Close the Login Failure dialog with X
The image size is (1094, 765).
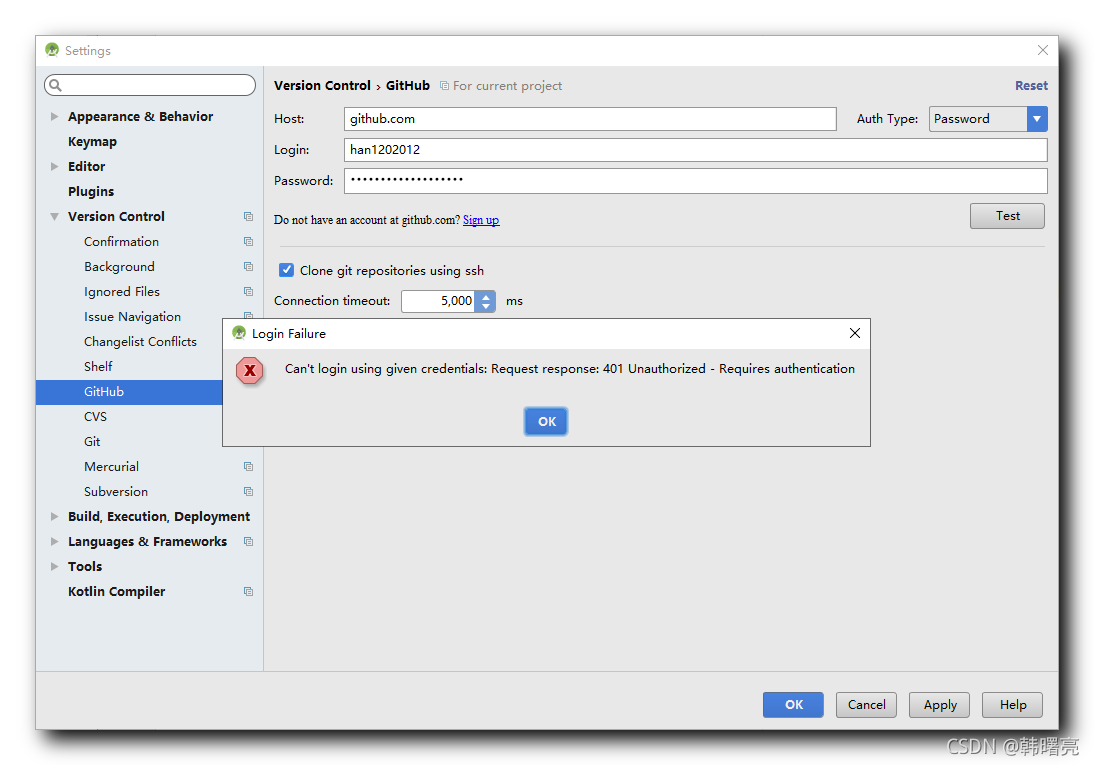coord(855,334)
